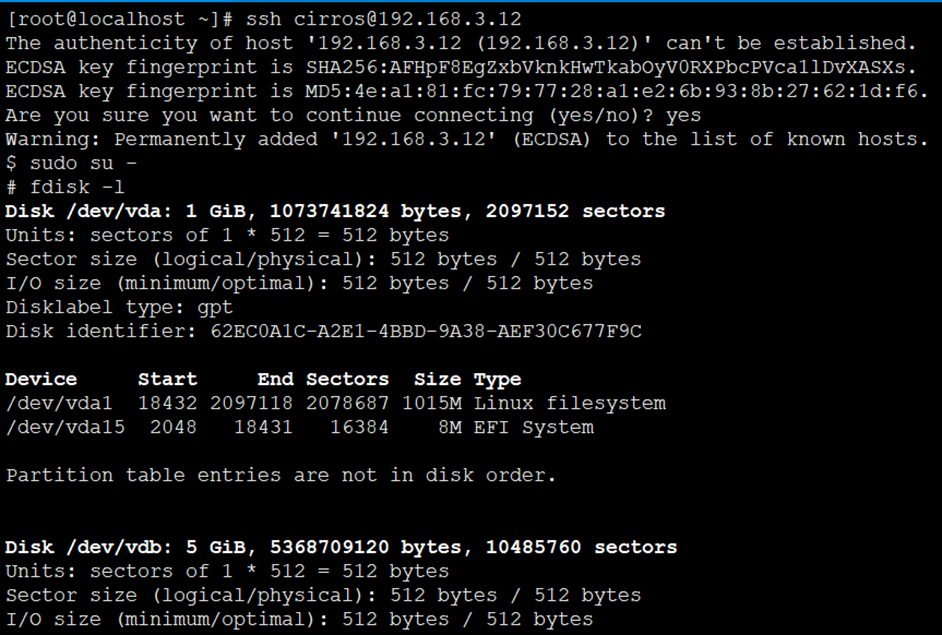Click the 'Device' column header
The width and height of the screenshot is (942, 635).
point(41,379)
